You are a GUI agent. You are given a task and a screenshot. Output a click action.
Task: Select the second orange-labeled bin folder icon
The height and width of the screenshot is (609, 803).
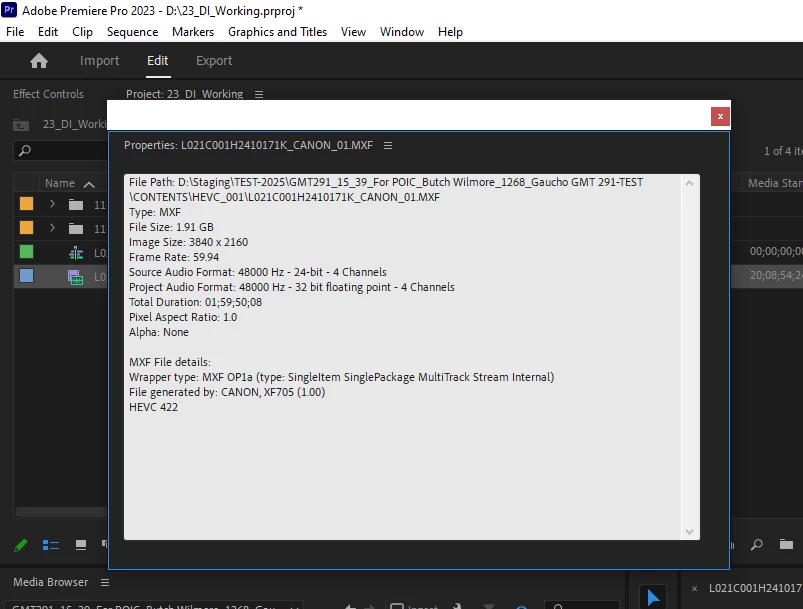76,228
